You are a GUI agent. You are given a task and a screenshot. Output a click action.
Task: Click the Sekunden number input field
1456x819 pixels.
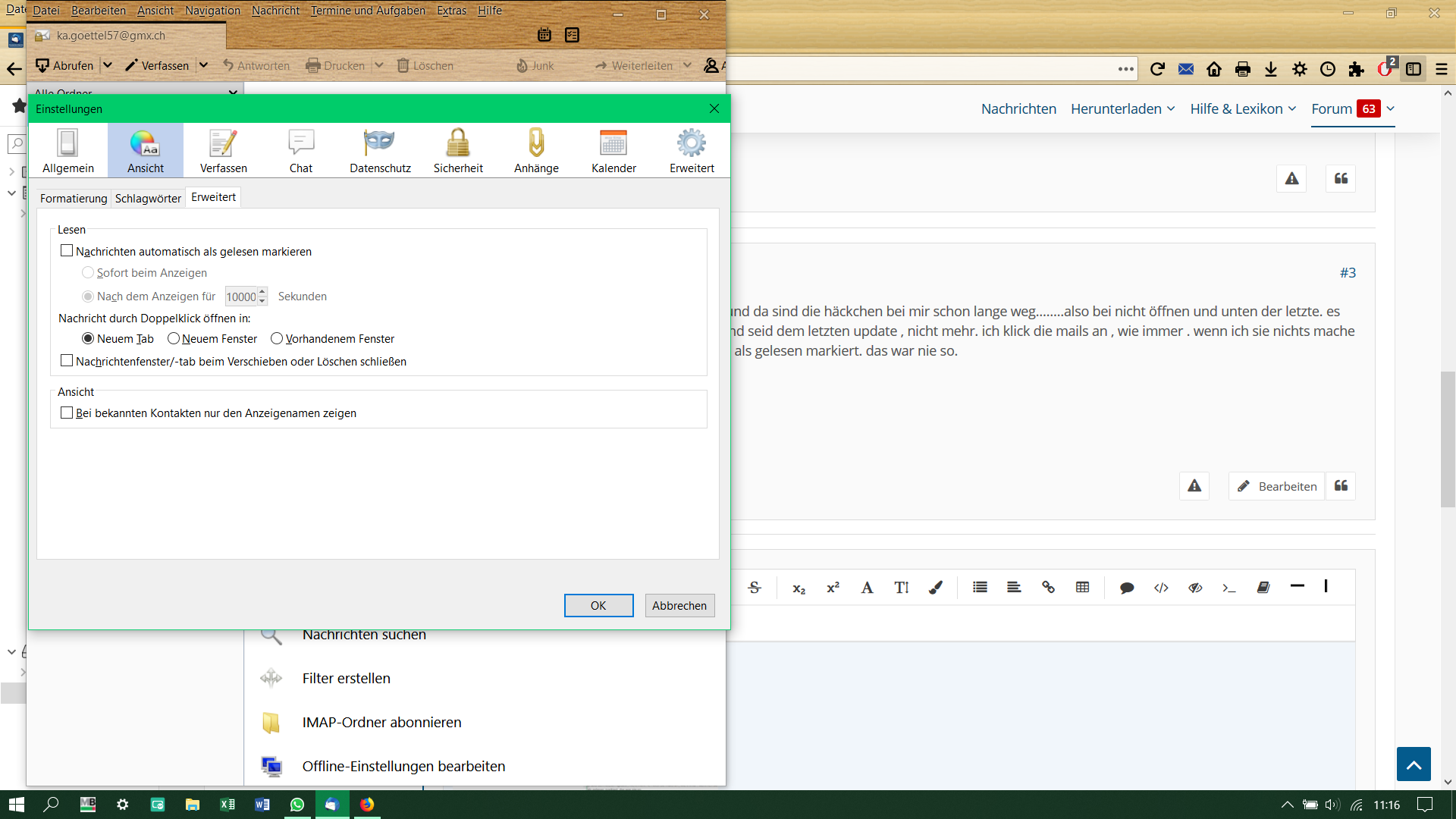coord(241,297)
